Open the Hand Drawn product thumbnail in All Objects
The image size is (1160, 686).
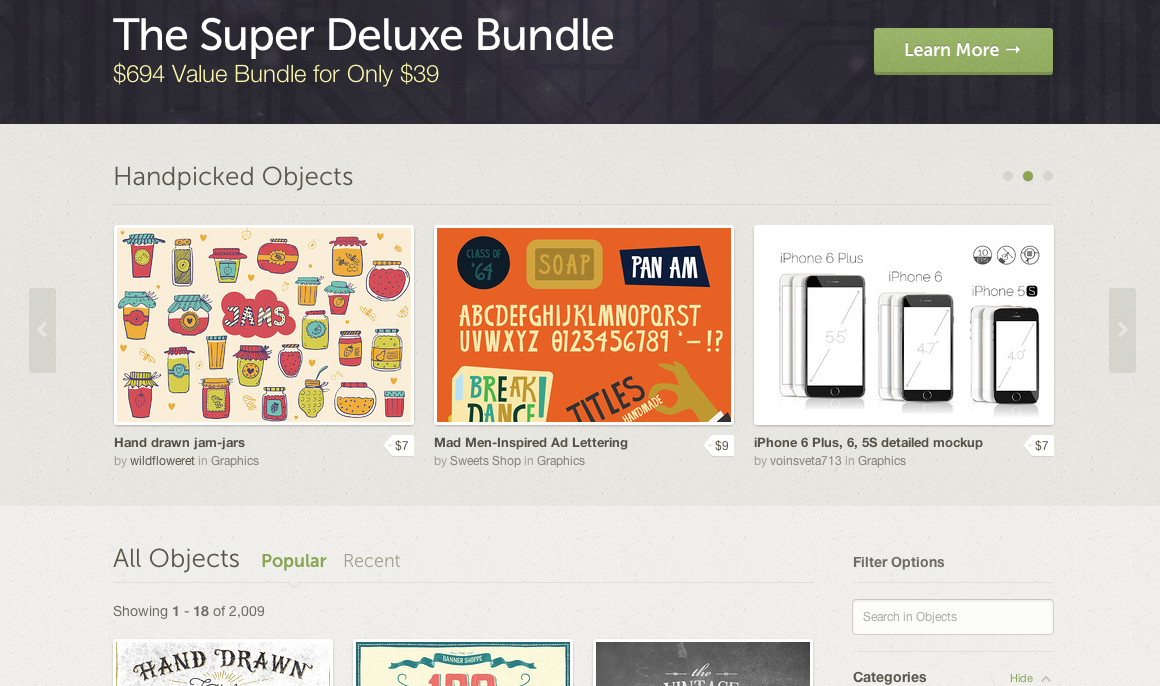point(223,663)
